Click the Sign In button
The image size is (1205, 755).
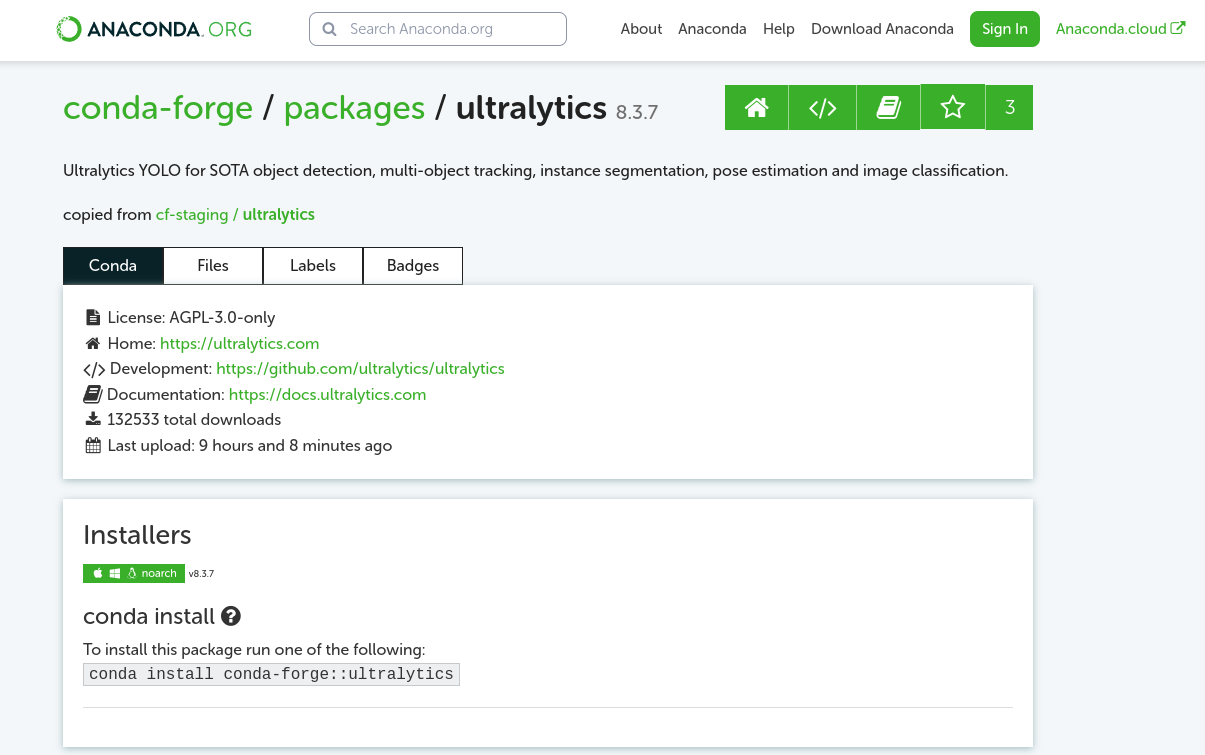click(x=1005, y=29)
